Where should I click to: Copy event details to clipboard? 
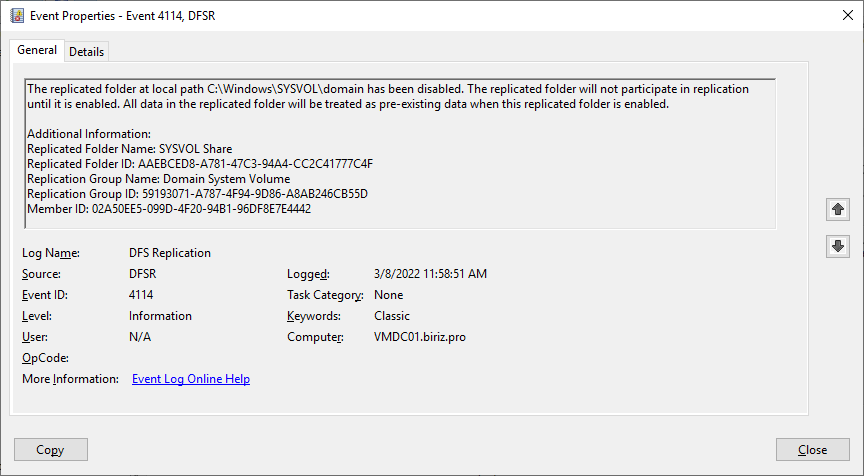[51, 450]
